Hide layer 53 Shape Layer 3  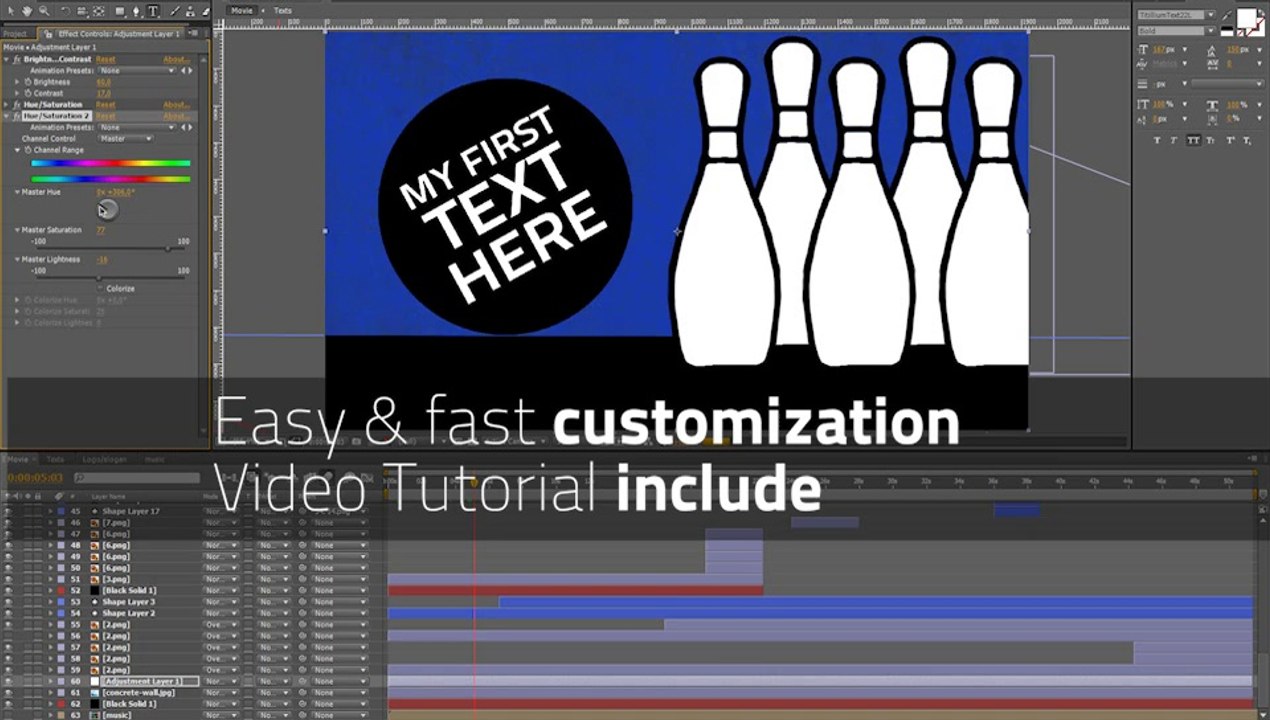click(x=8, y=602)
